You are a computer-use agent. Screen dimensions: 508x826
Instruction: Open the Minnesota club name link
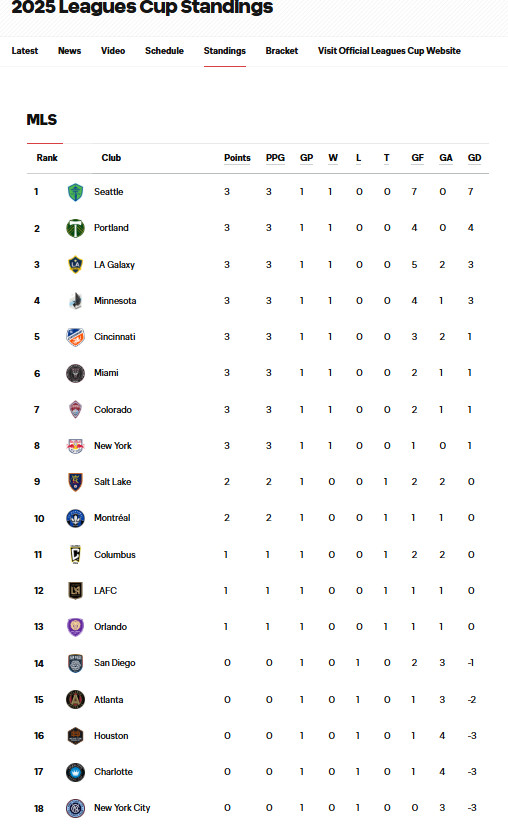click(x=115, y=301)
